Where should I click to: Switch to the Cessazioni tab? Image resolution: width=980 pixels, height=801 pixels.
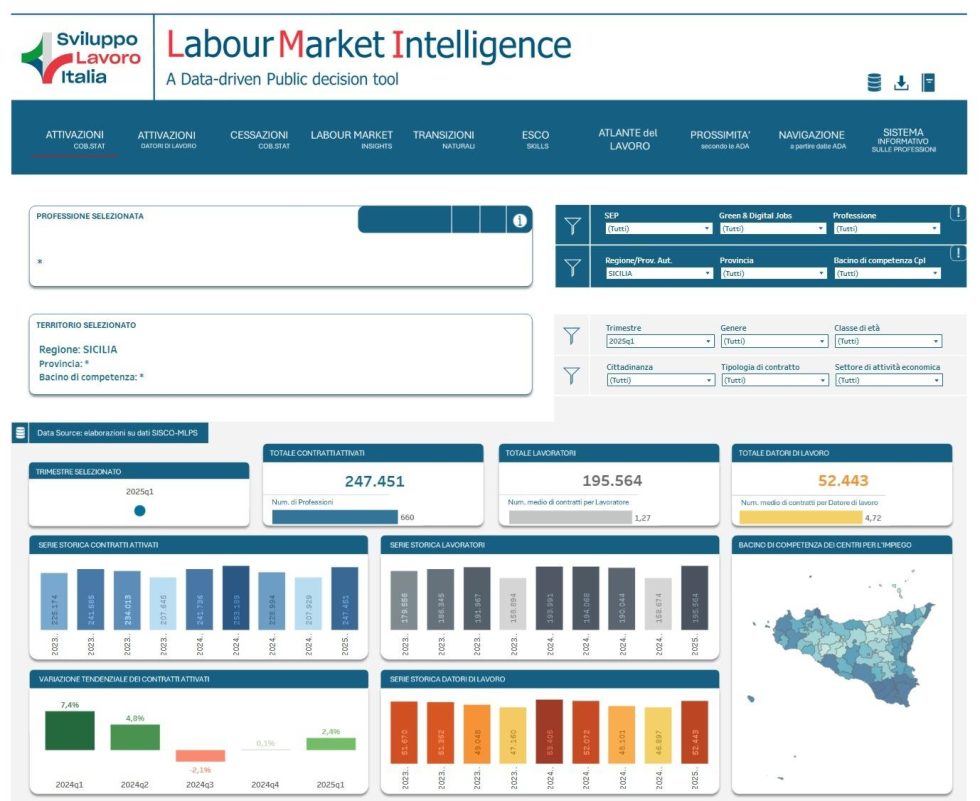259,139
